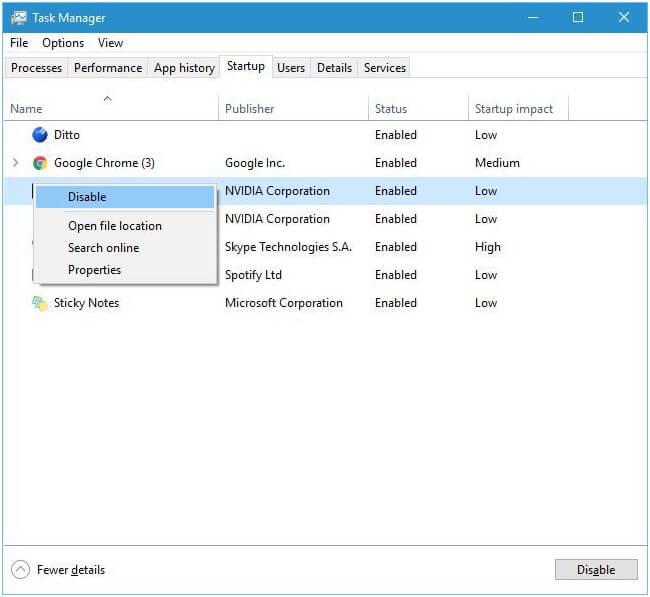Click Enabled status in Skype Technologies row
This screenshot has height=597, width=650.
pyautogui.click(x=396, y=247)
